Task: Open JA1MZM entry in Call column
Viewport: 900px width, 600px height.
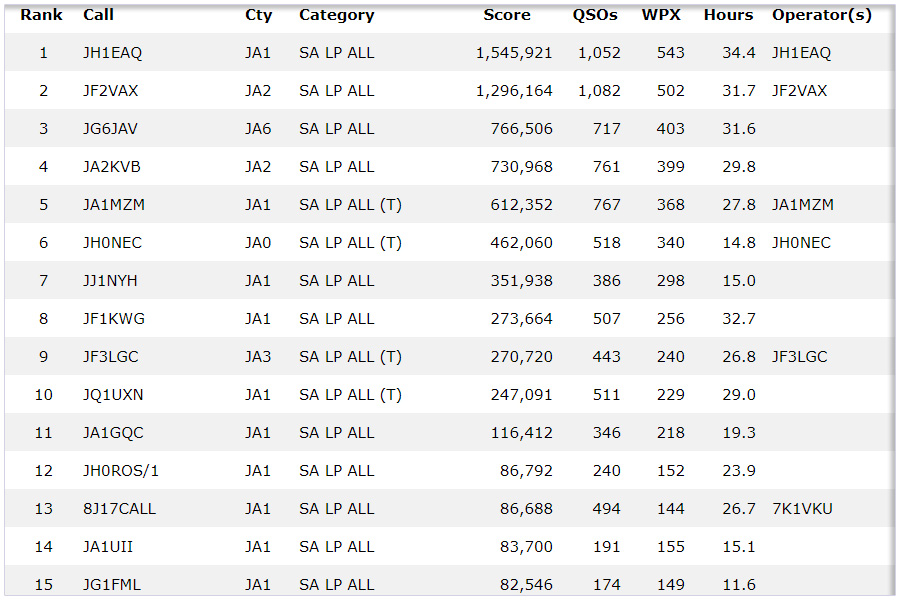Action: pyautogui.click(x=114, y=205)
